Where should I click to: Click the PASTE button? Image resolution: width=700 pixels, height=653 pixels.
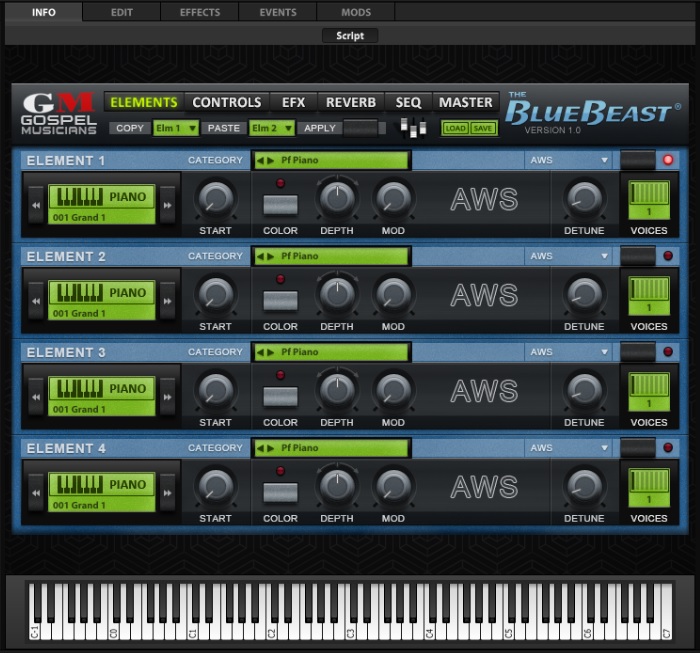[224, 129]
